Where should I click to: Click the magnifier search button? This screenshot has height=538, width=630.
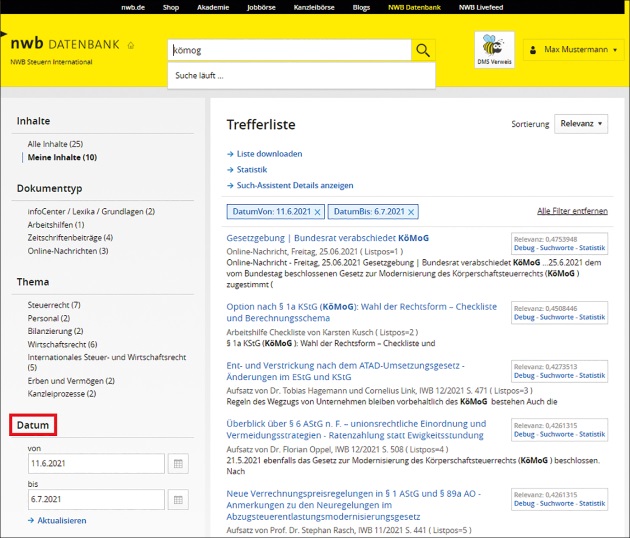click(x=424, y=51)
